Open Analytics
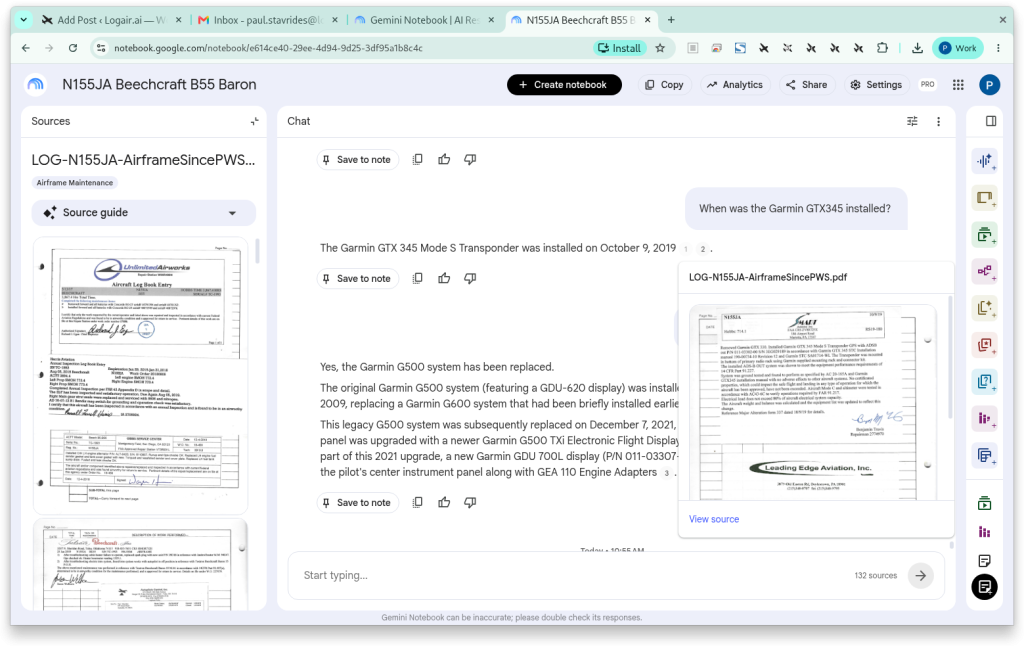 click(735, 84)
